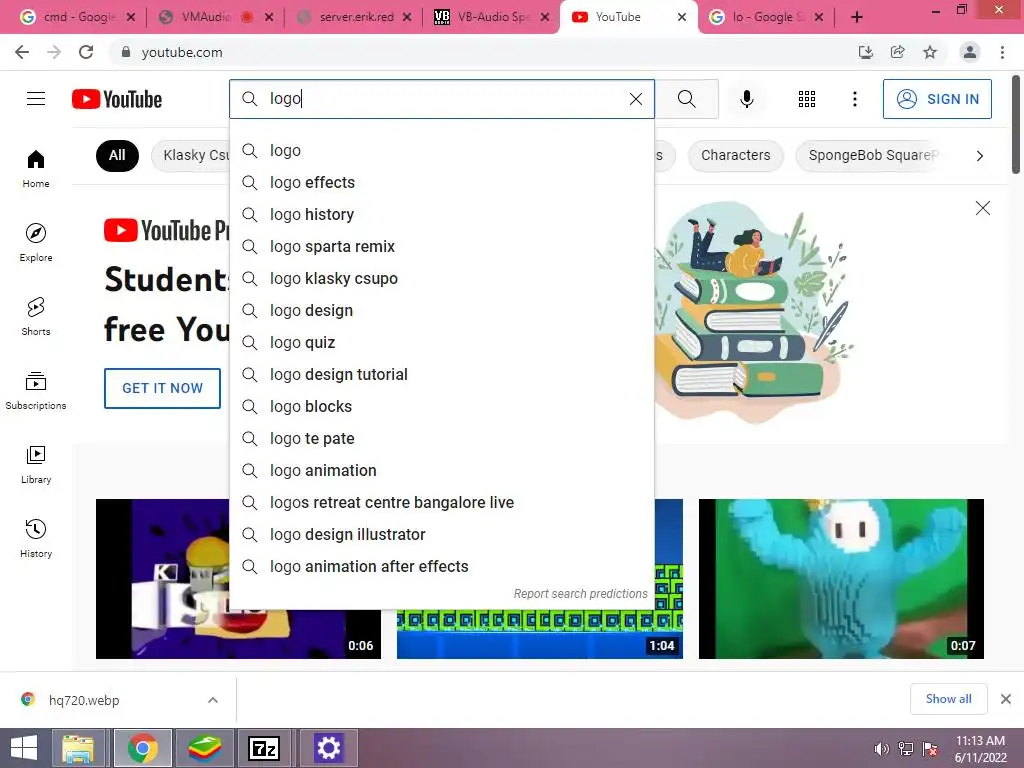Go to Home in sidebar

tap(36, 168)
